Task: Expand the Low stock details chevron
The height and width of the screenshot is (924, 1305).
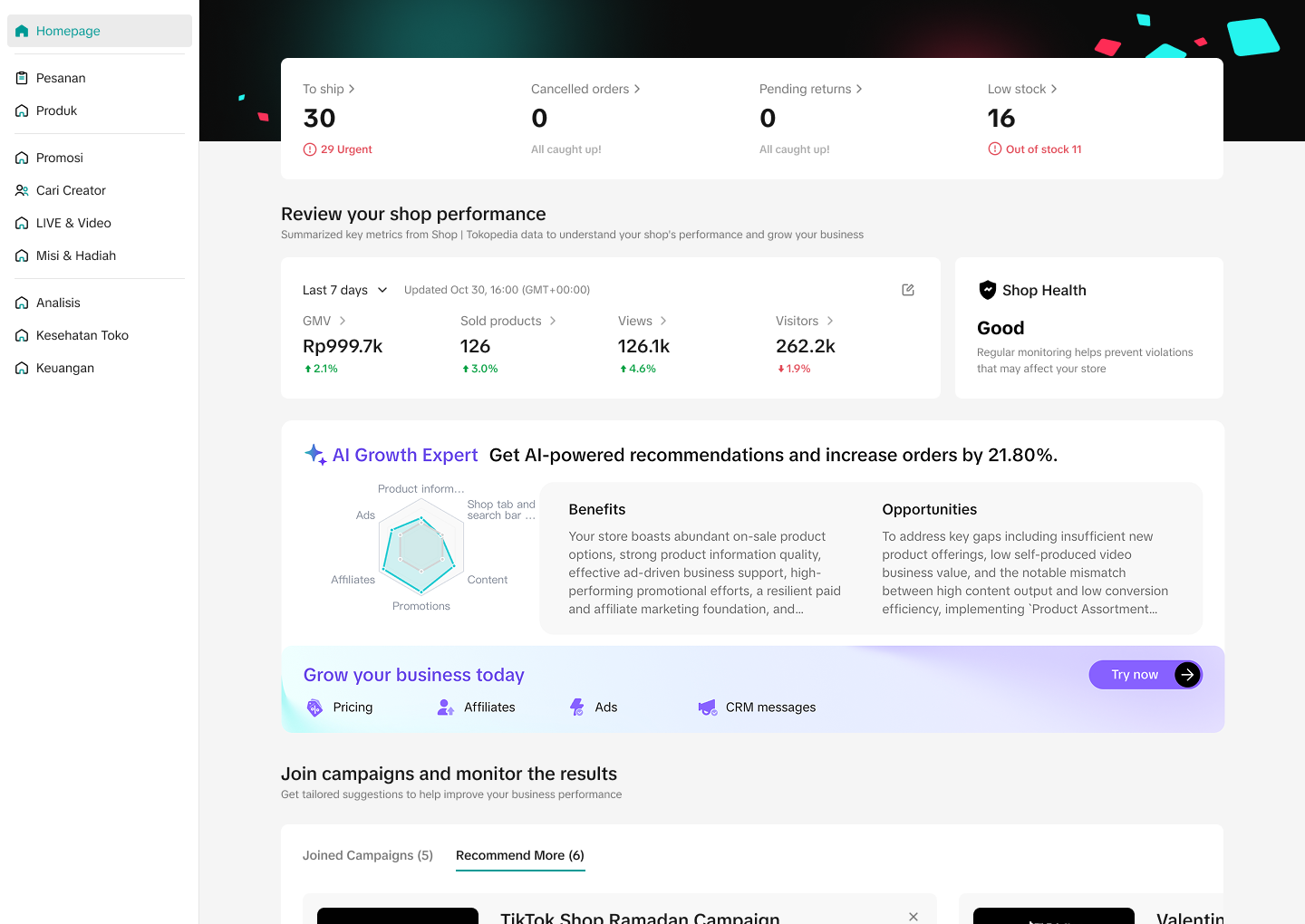Action: click(1054, 89)
